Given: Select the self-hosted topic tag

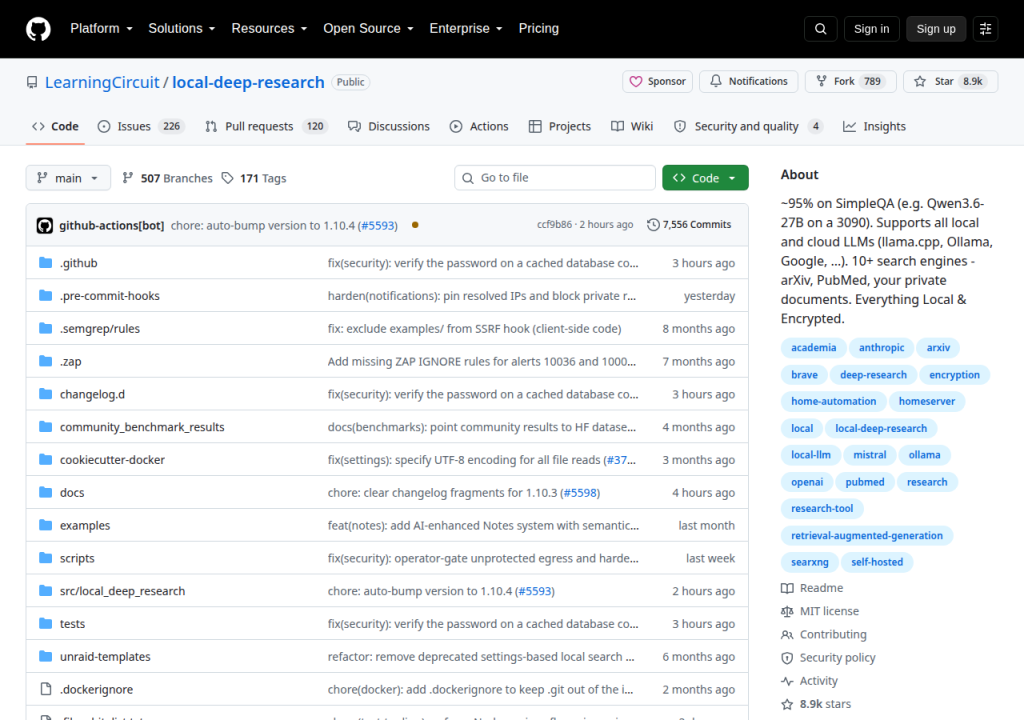Looking at the screenshot, I should (x=877, y=563).
